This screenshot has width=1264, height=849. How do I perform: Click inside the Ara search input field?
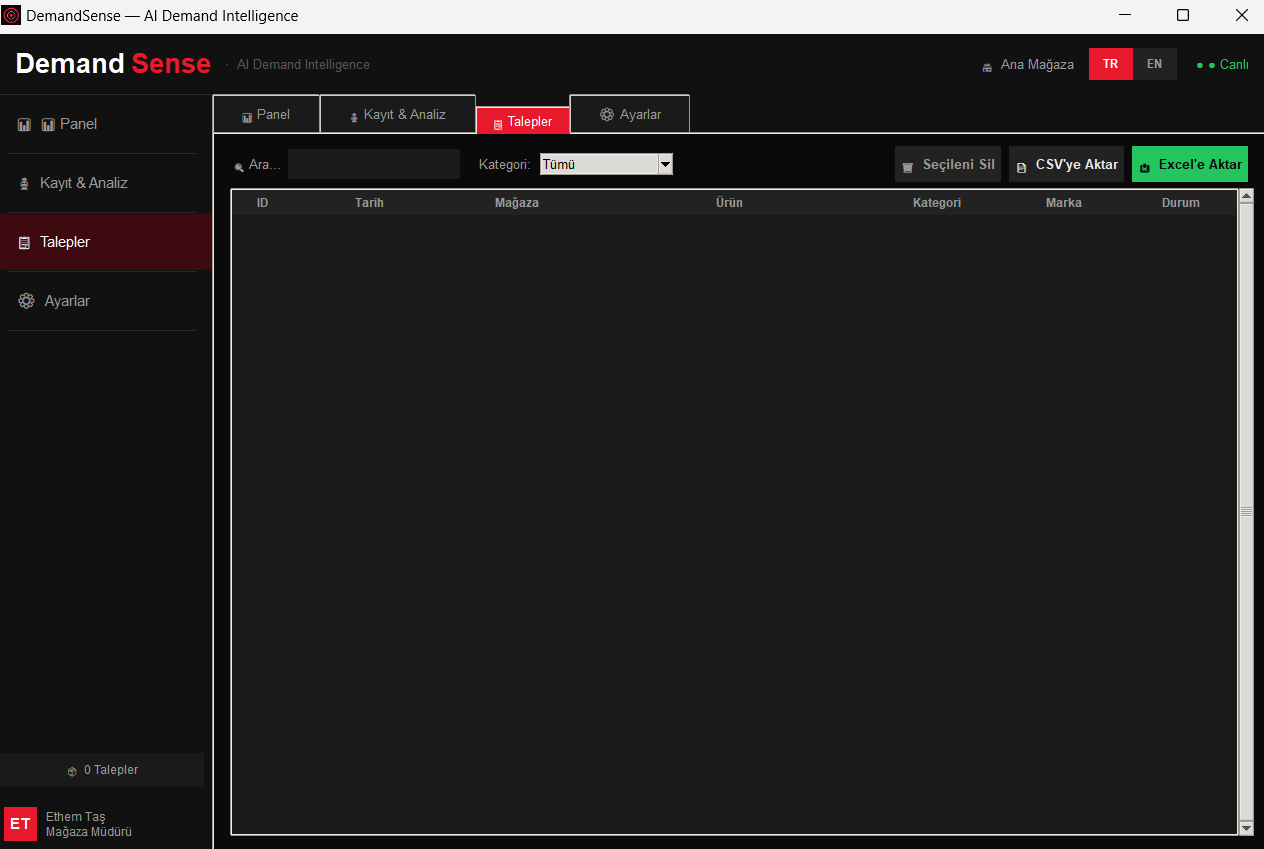(x=373, y=164)
